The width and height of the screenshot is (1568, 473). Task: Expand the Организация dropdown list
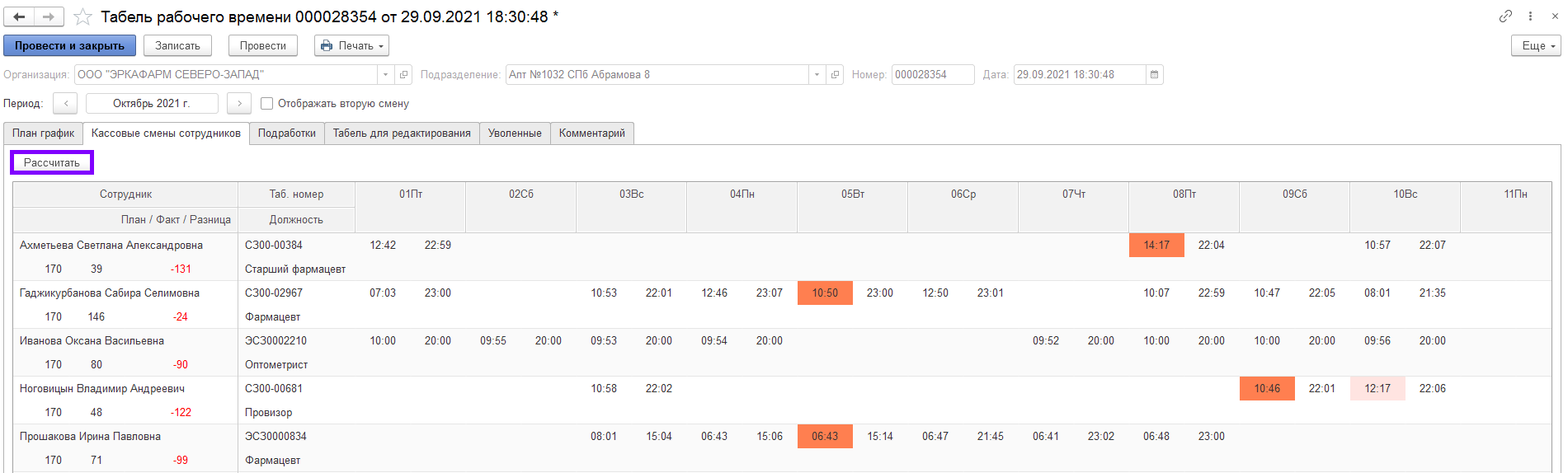[x=385, y=75]
